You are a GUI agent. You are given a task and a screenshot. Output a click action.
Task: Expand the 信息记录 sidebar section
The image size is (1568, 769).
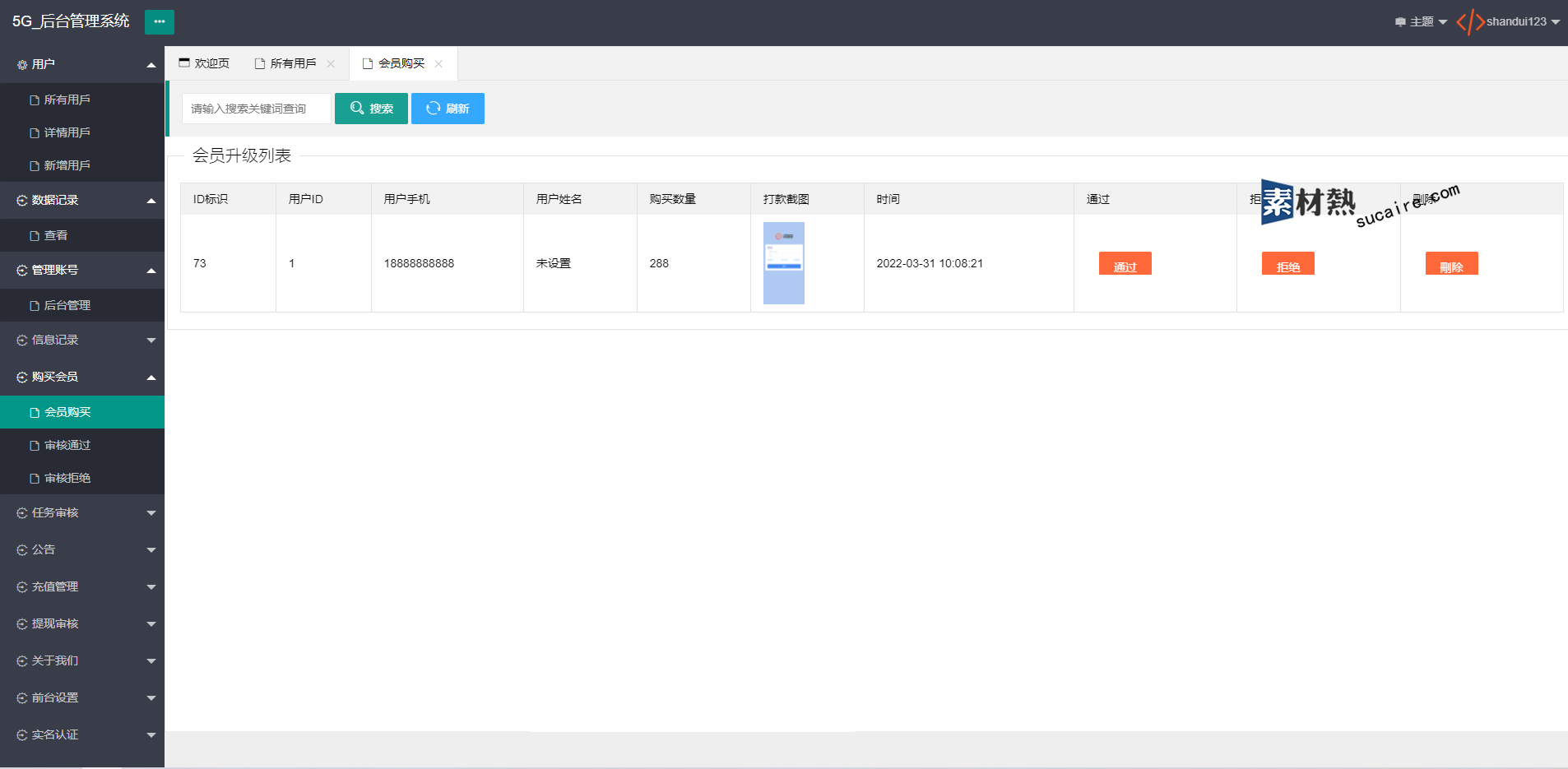(82, 340)
